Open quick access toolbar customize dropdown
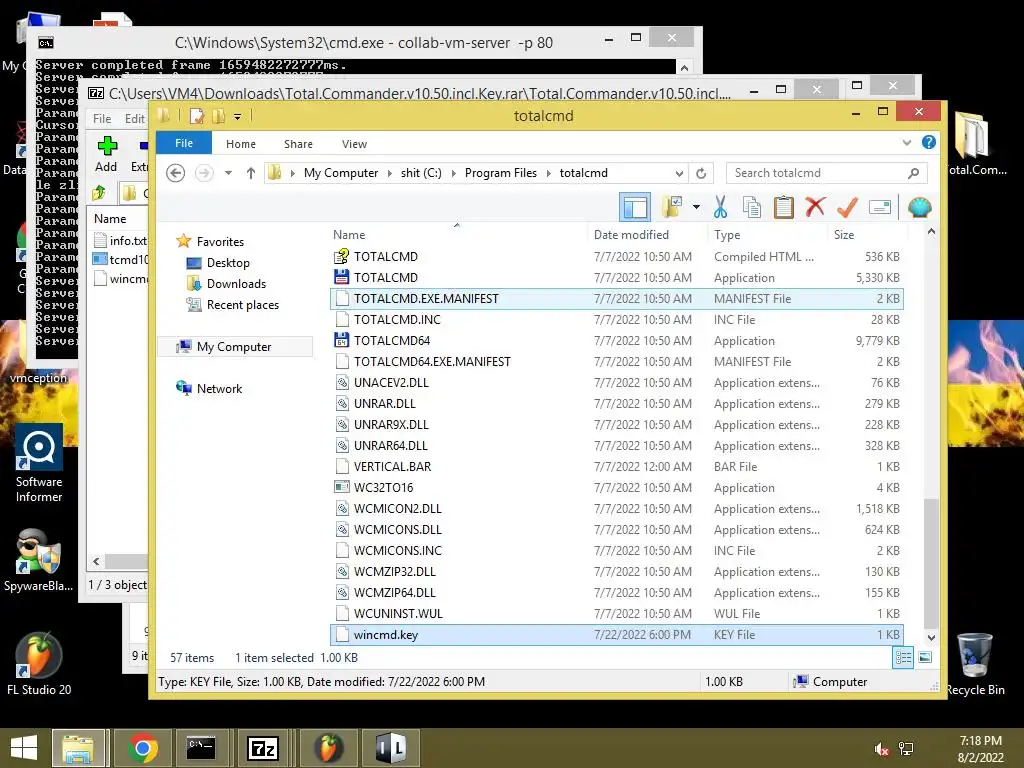 coord(237,117)
